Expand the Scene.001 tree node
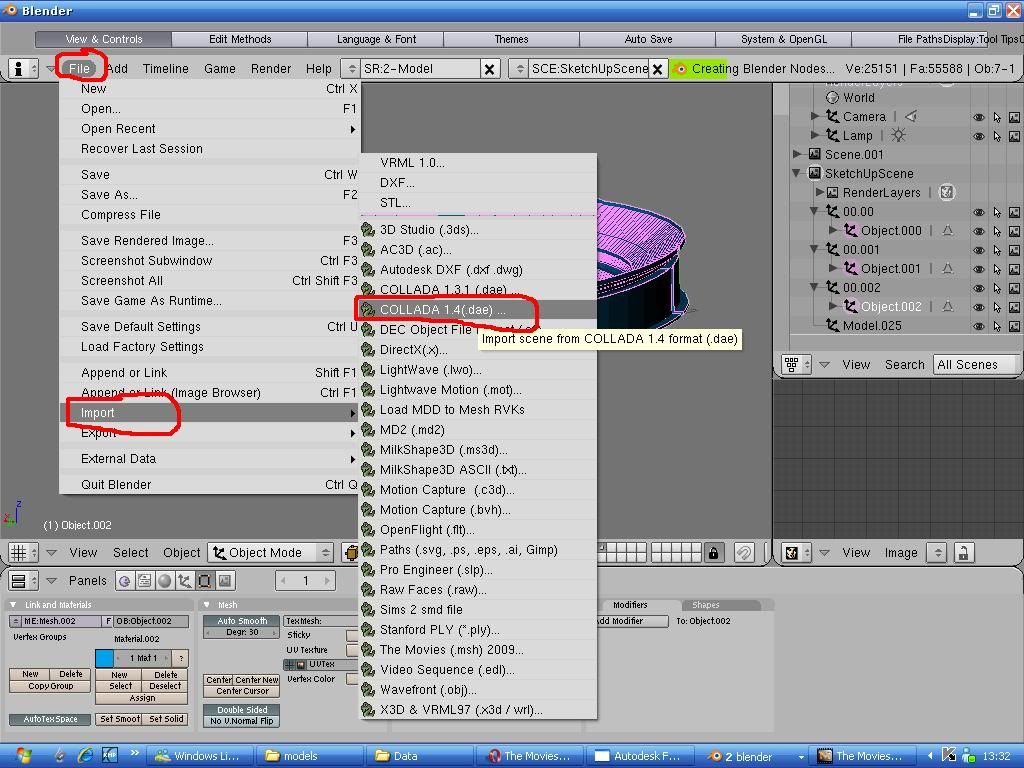The image size is (1024, 768). 797,154
